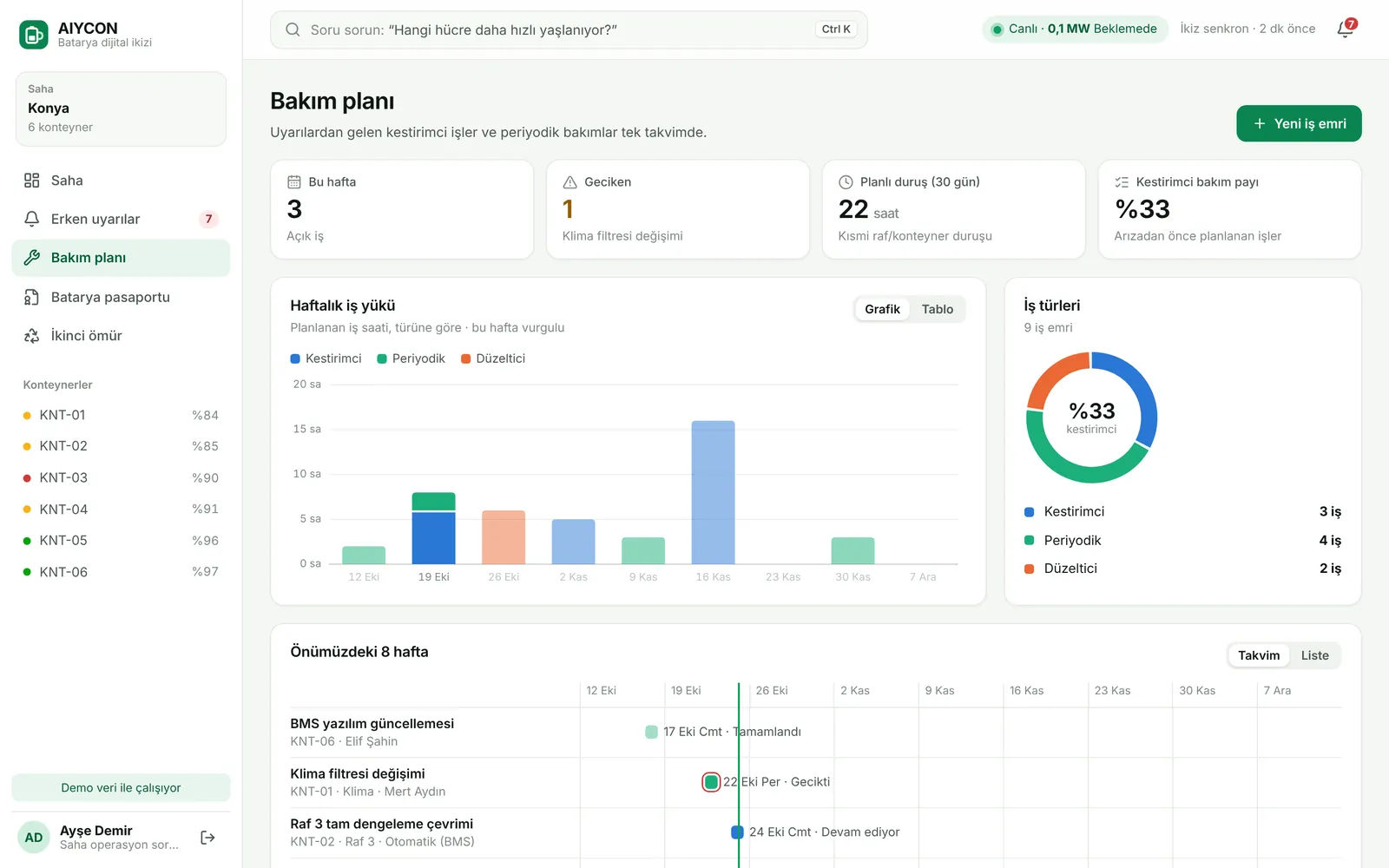
Task: Click the Batarya pasaportu document icon
Action: pyautogui.click(x=32, y=297)
